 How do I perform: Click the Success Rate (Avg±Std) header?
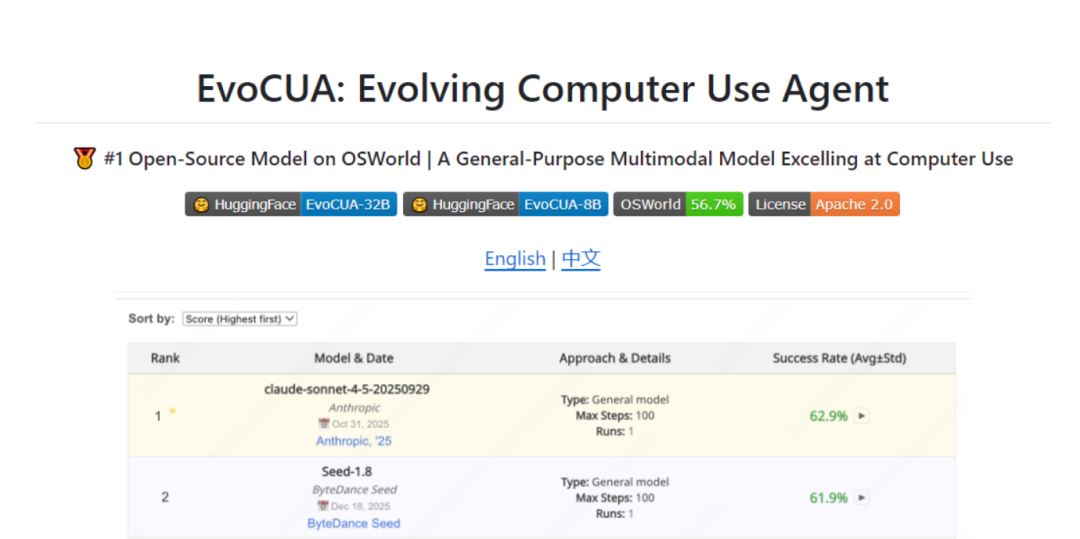[x=839, y=358]
